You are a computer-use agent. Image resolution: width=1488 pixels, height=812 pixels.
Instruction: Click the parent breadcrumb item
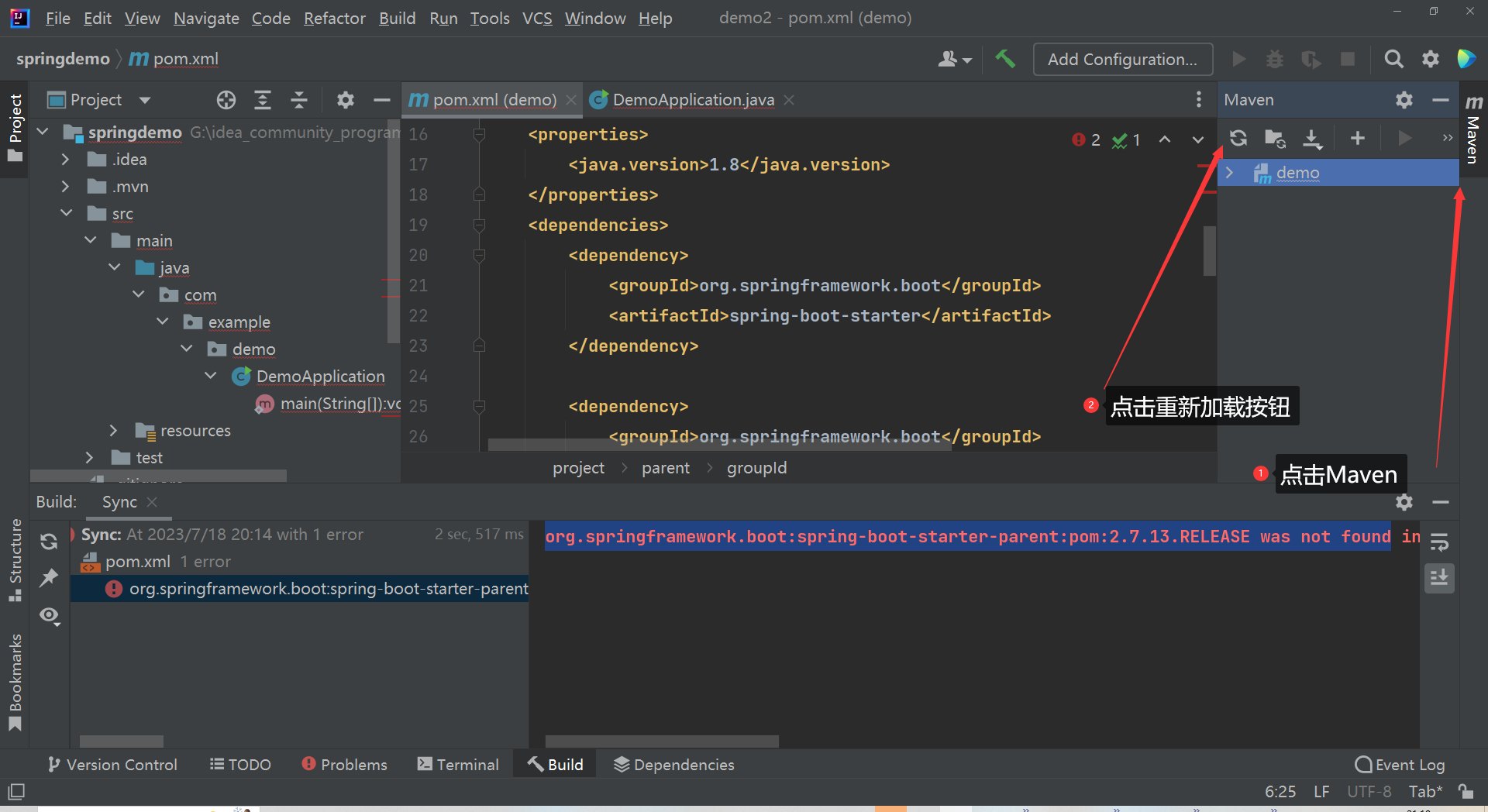(665, 468)
